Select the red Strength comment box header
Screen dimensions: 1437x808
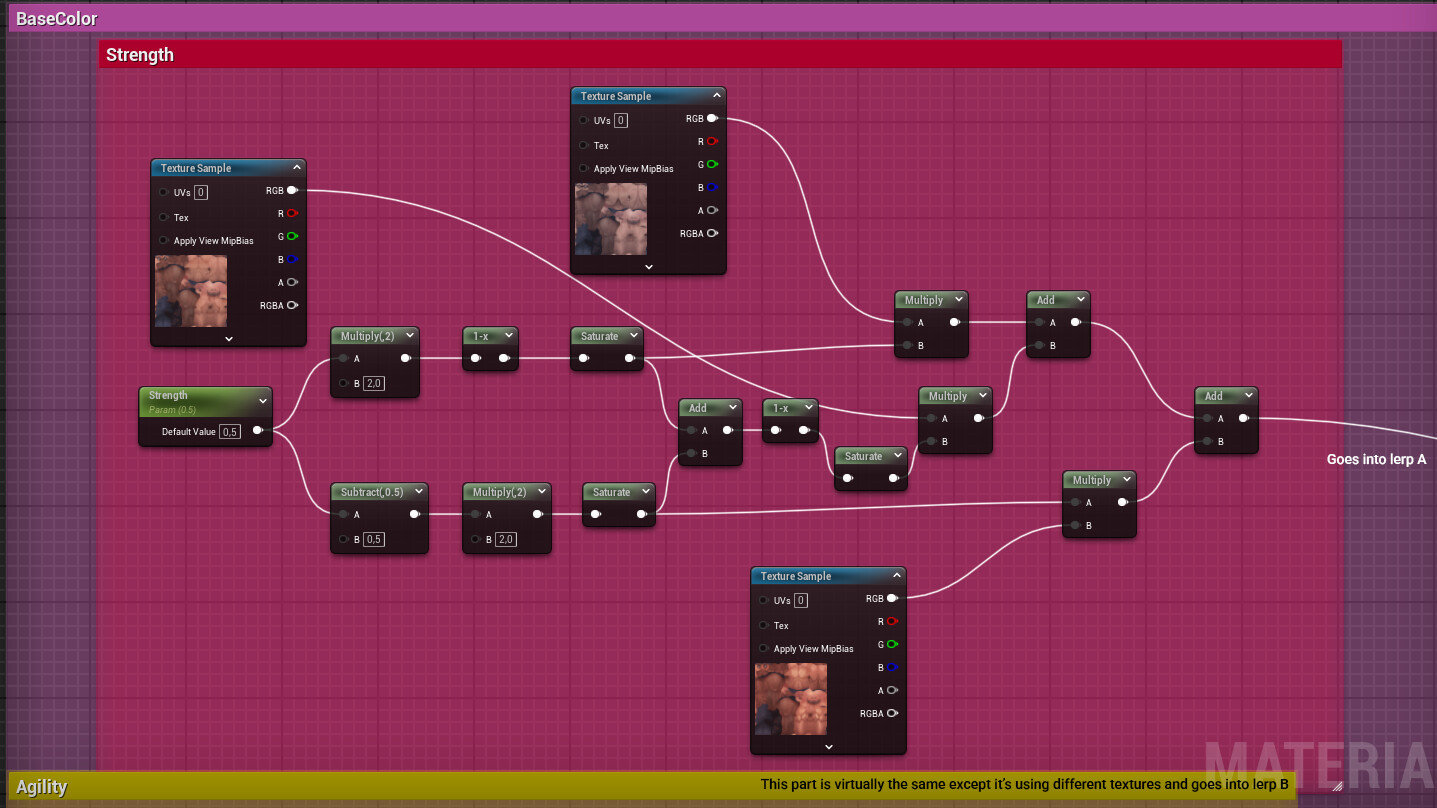pos(720,54)
